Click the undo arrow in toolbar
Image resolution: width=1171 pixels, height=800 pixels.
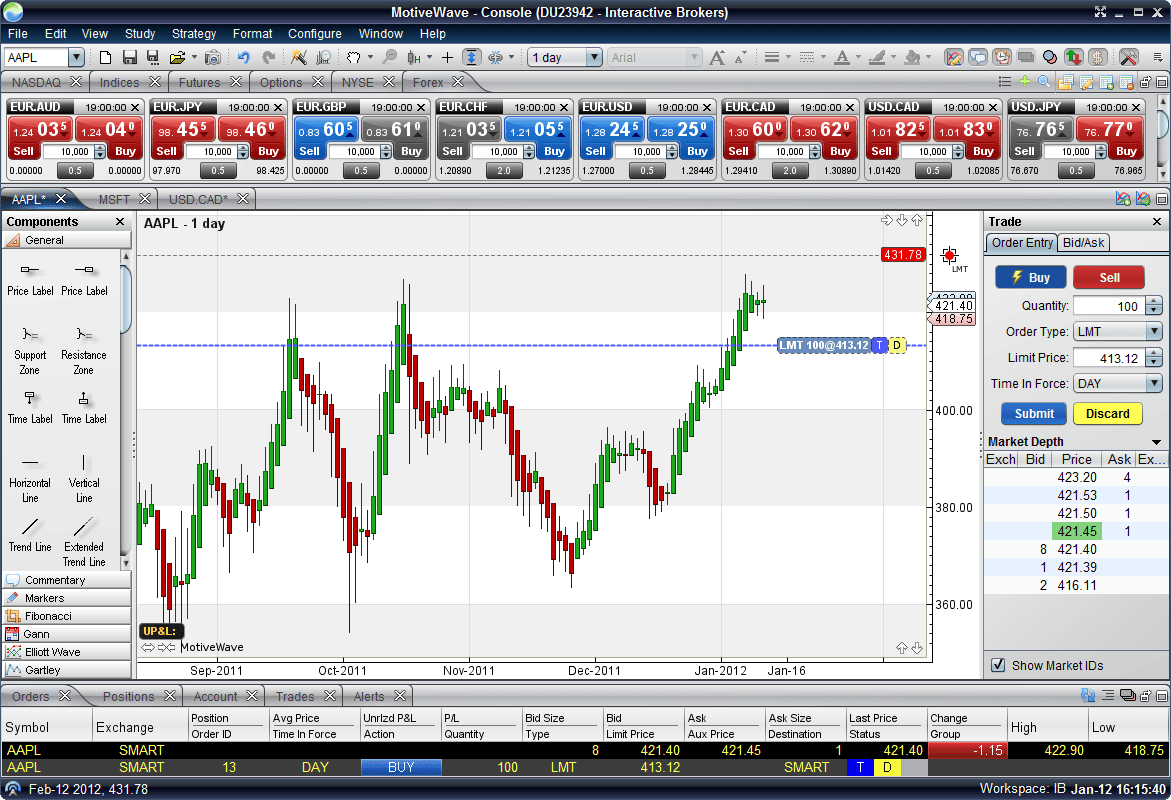point(243,58)
